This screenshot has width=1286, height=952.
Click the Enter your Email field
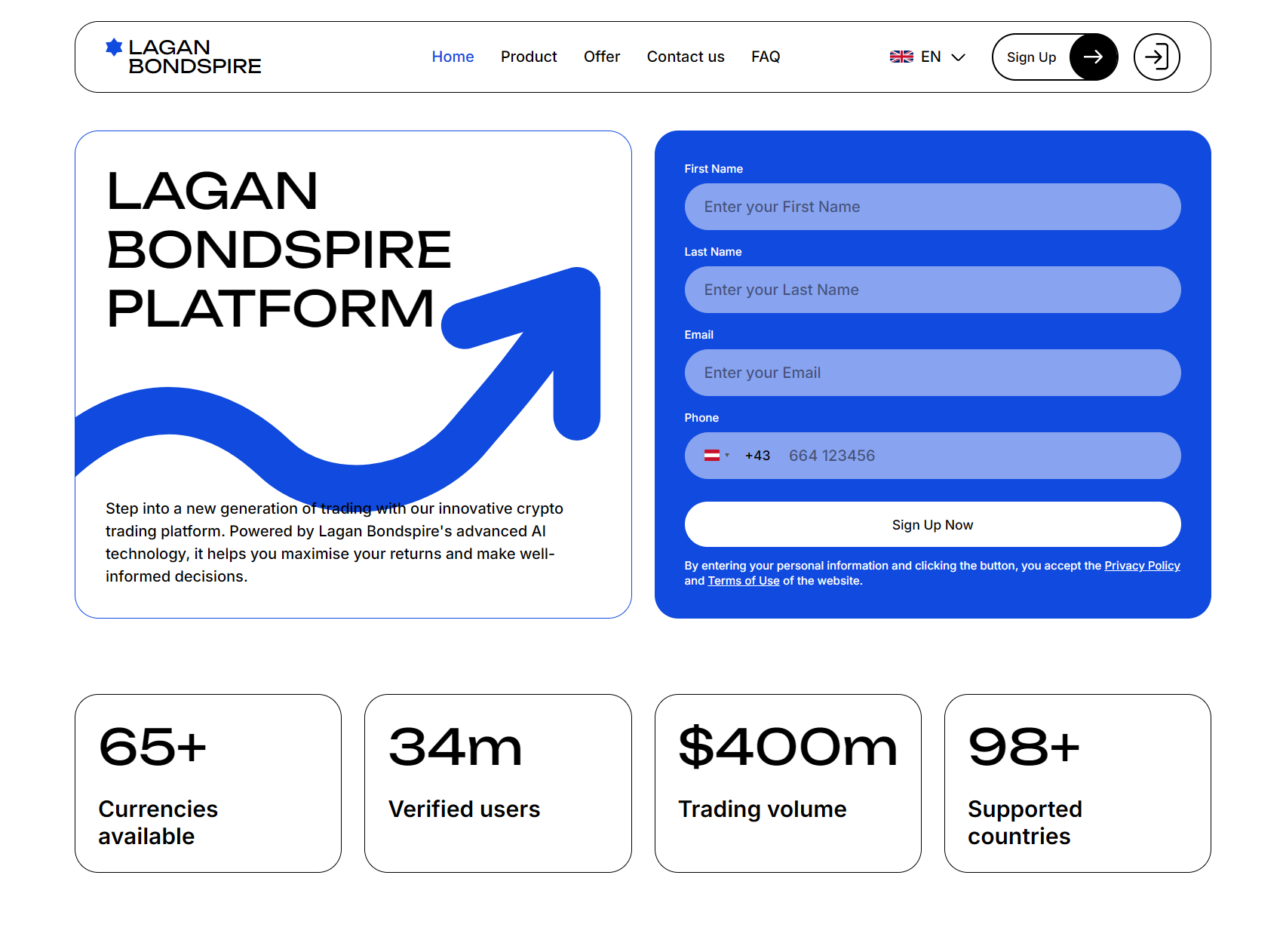coord(932,372)
